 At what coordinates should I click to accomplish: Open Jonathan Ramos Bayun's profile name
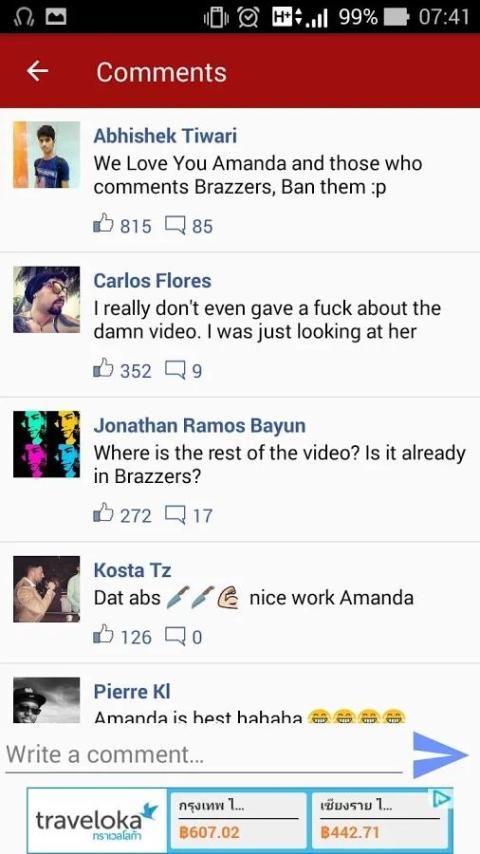pyautogui.click(x=199, y=425)
